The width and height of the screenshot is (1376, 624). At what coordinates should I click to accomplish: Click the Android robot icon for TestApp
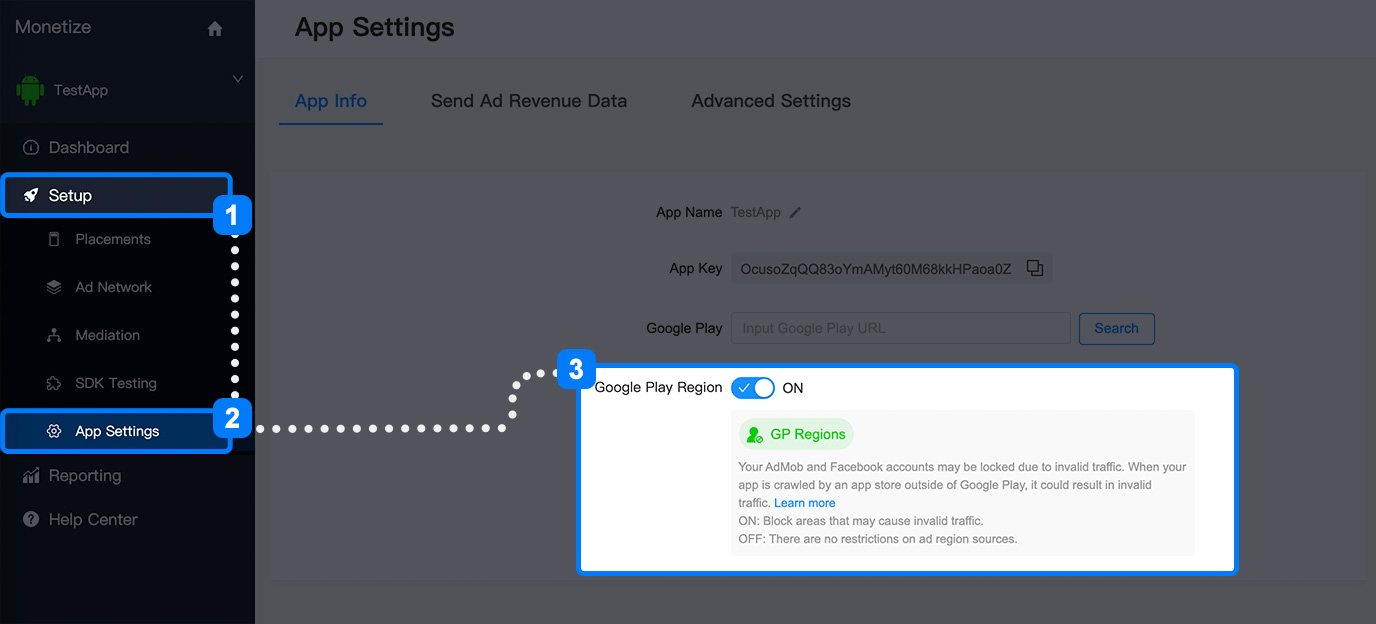click(31, 90)
